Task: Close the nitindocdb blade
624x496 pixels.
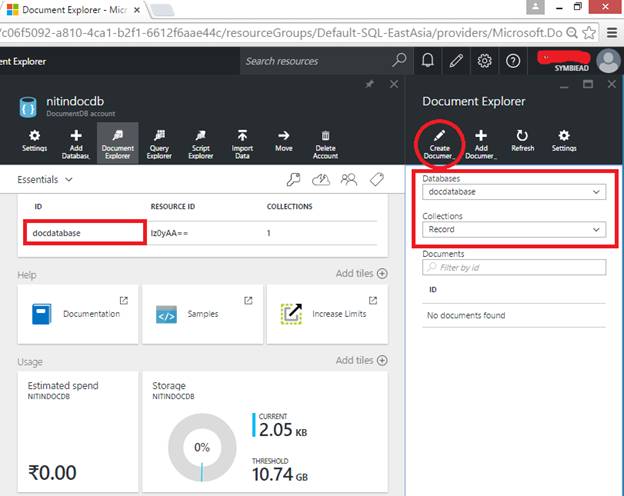Action: coord(394,84)
